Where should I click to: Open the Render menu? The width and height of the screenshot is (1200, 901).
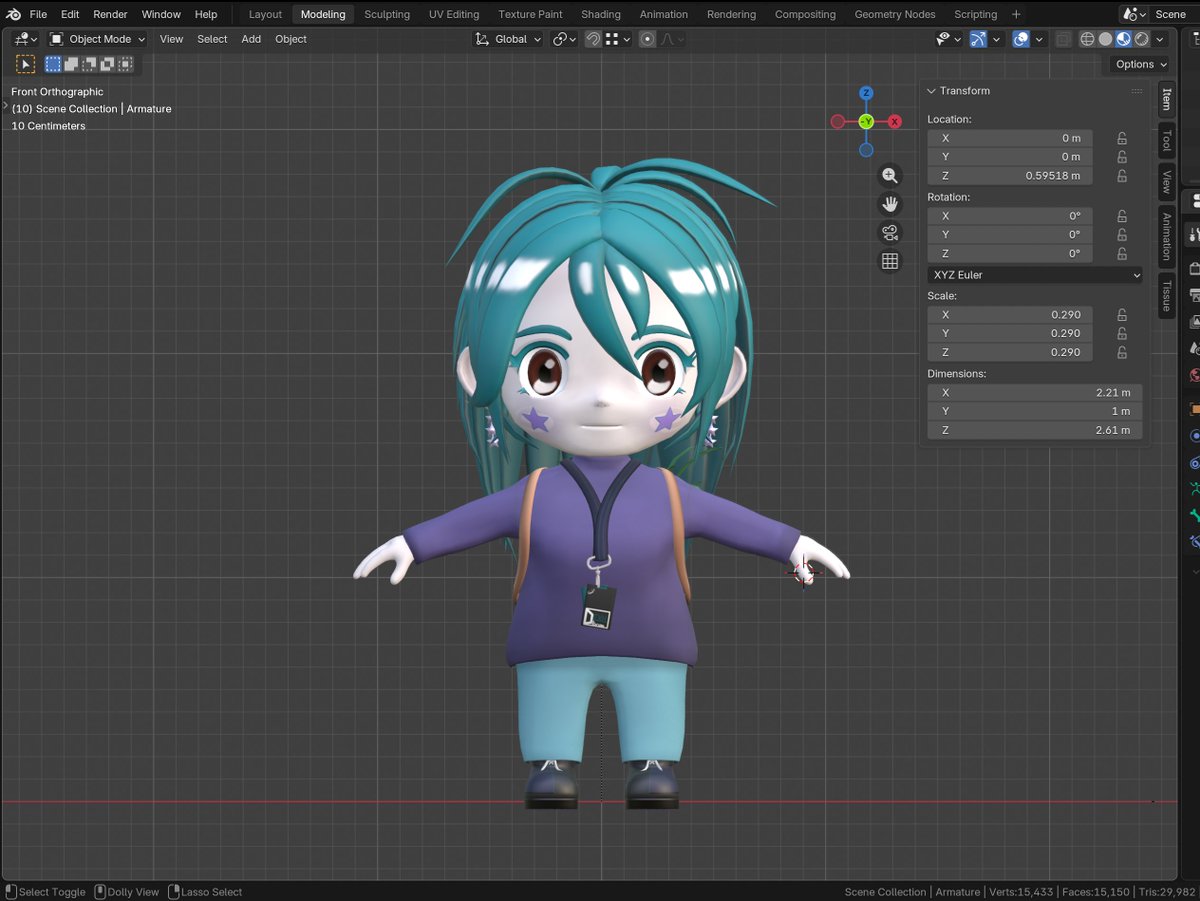pyautogui.click(x=110, y=14)
